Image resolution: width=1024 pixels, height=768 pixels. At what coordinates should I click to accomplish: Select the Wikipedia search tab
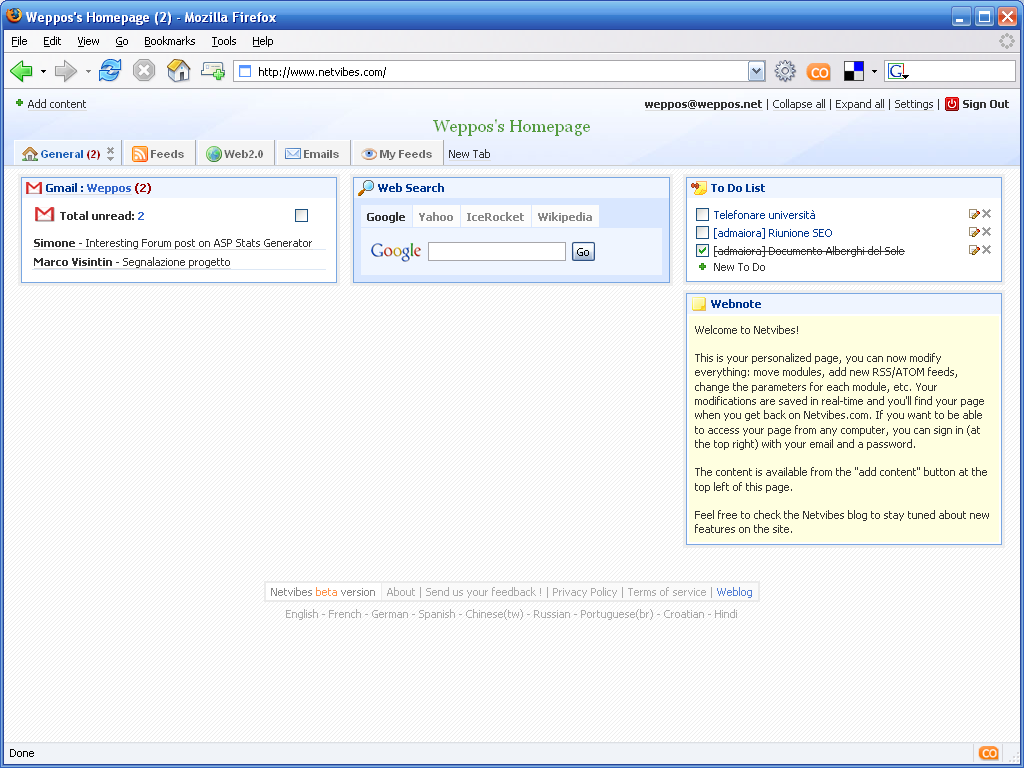coord(565,217)
